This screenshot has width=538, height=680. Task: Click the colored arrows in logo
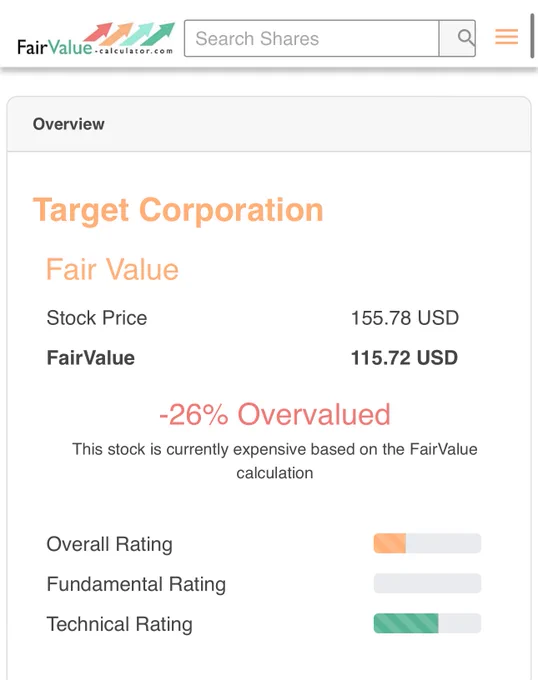coord(129,33)
